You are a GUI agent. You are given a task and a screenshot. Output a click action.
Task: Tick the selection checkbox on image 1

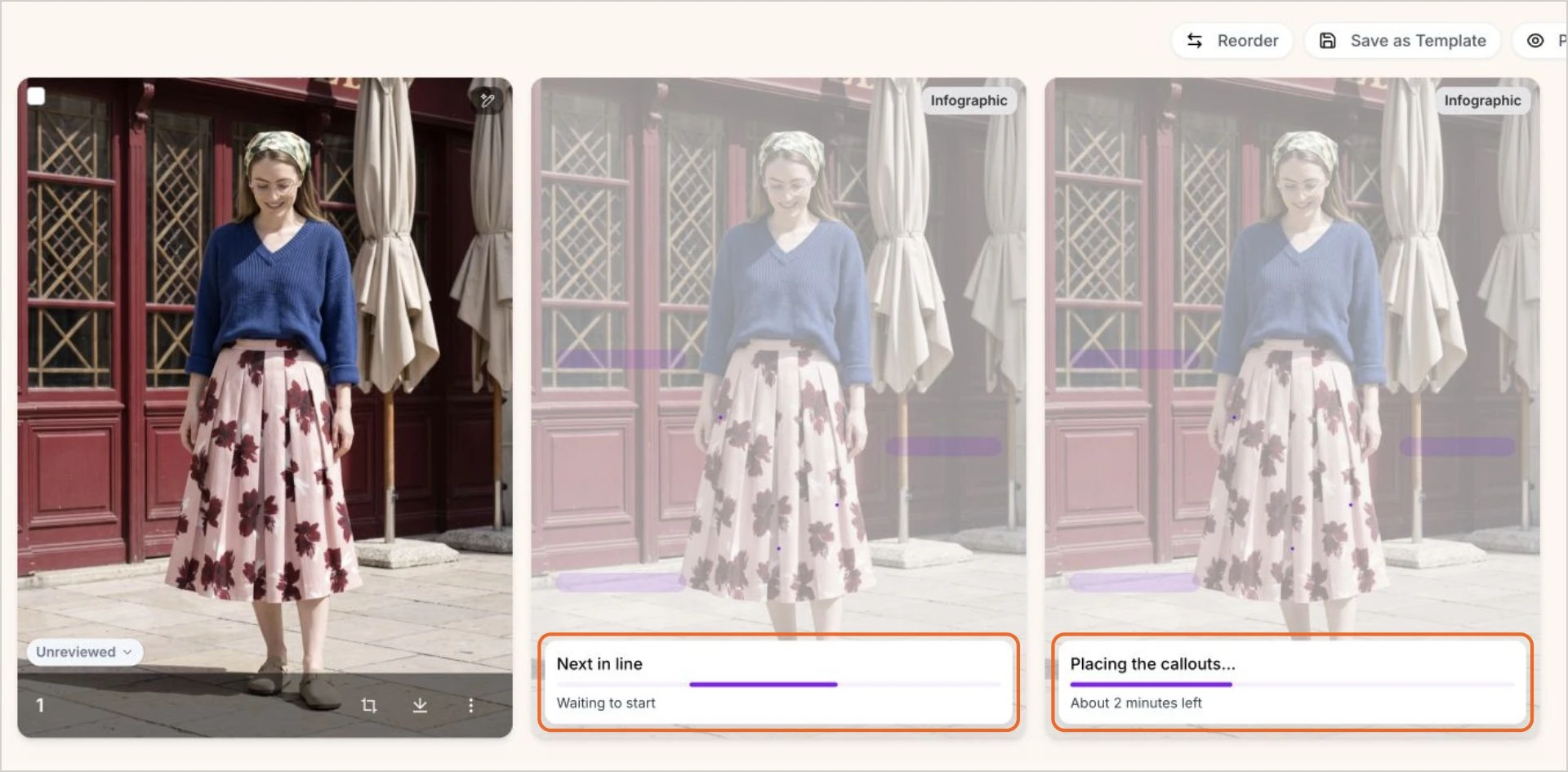[36, 96]
